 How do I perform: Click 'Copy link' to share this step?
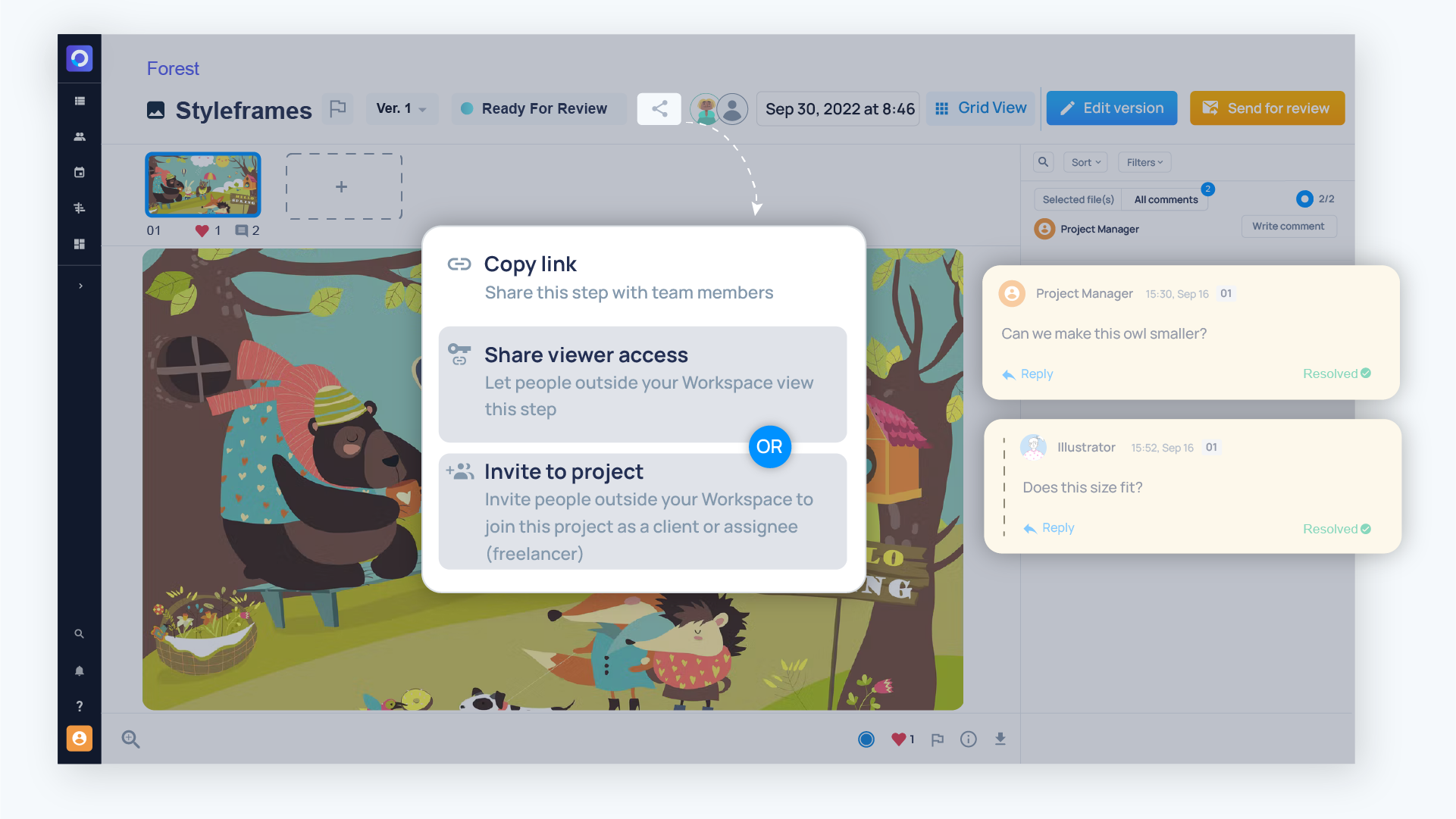531,264
